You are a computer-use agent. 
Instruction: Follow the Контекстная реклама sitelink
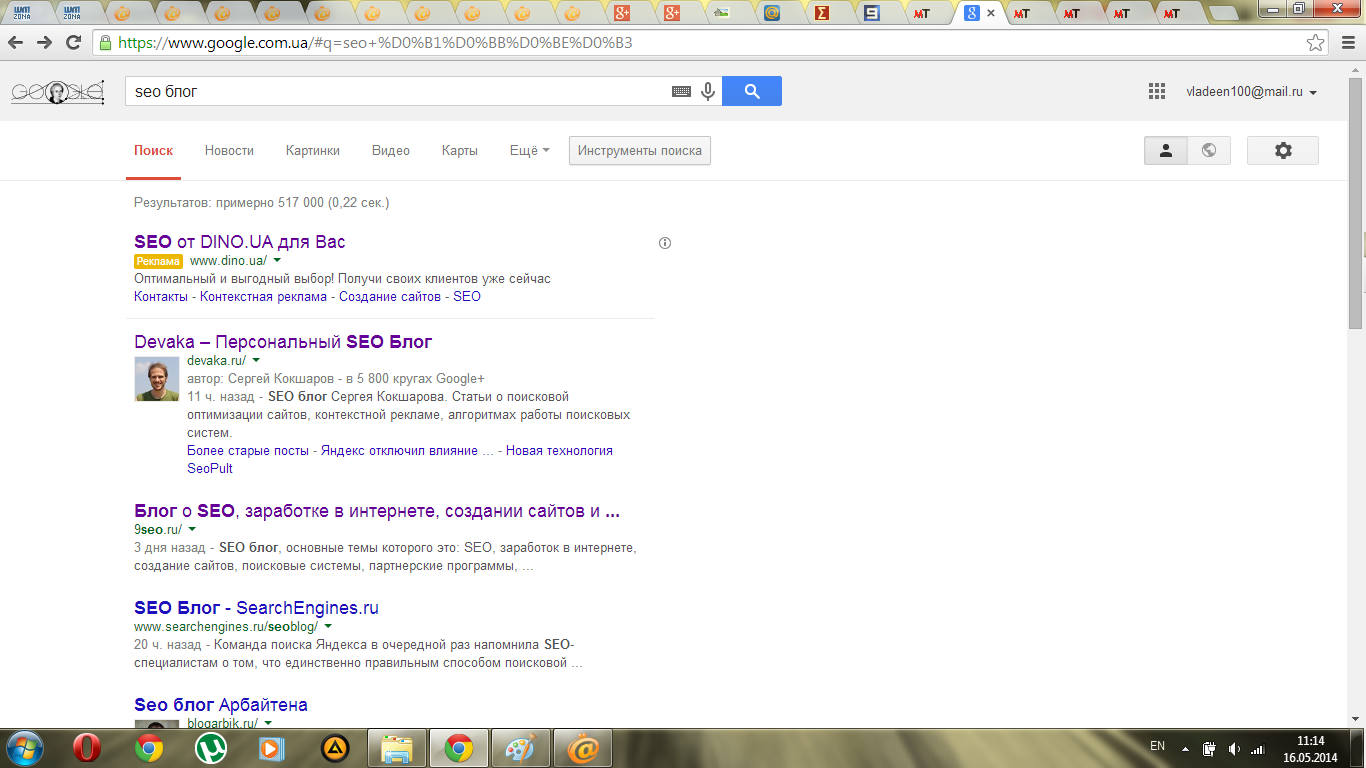coord(263,296)
